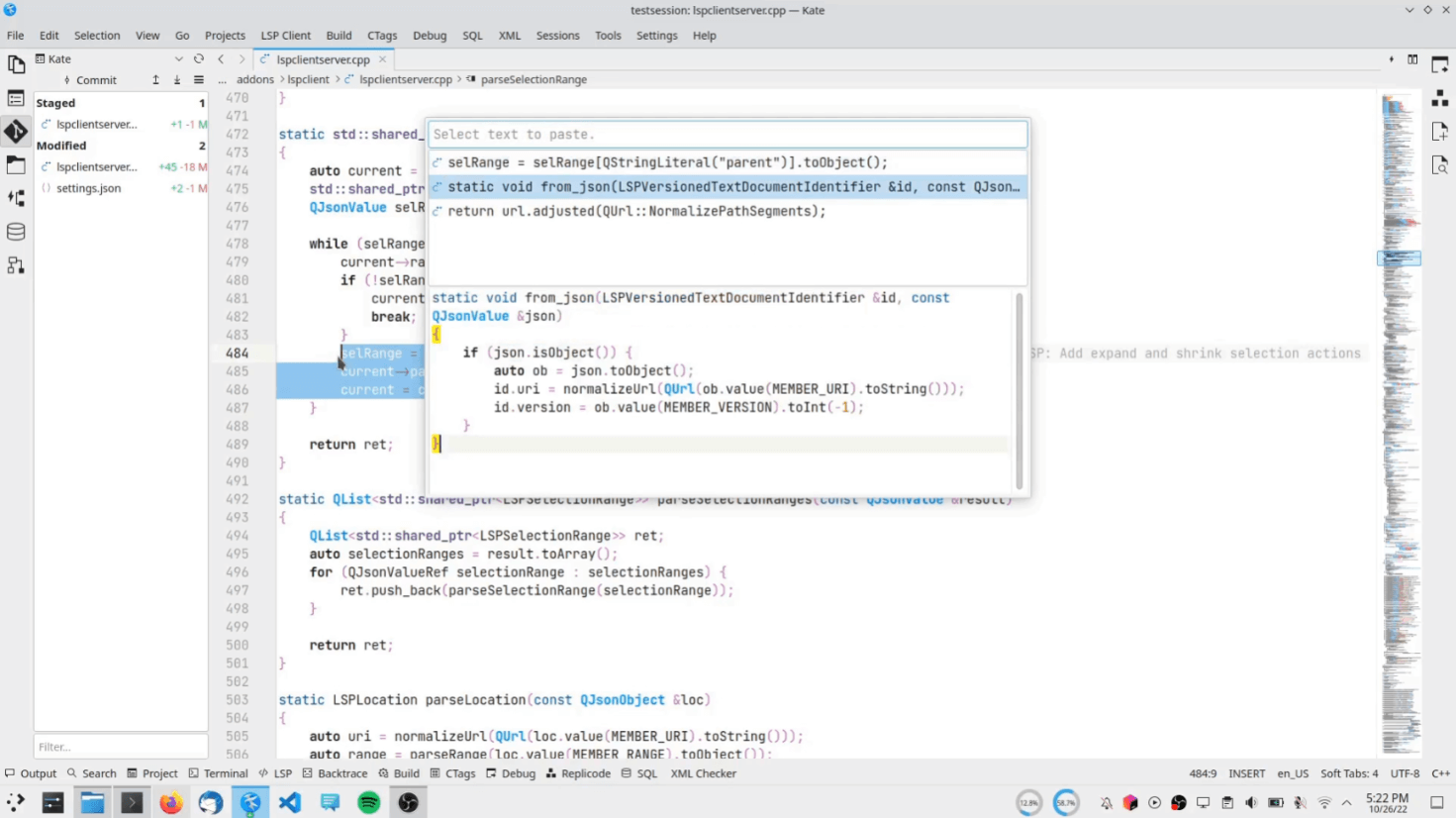
Task: Refresh the git status view
Action: point(199,59)
